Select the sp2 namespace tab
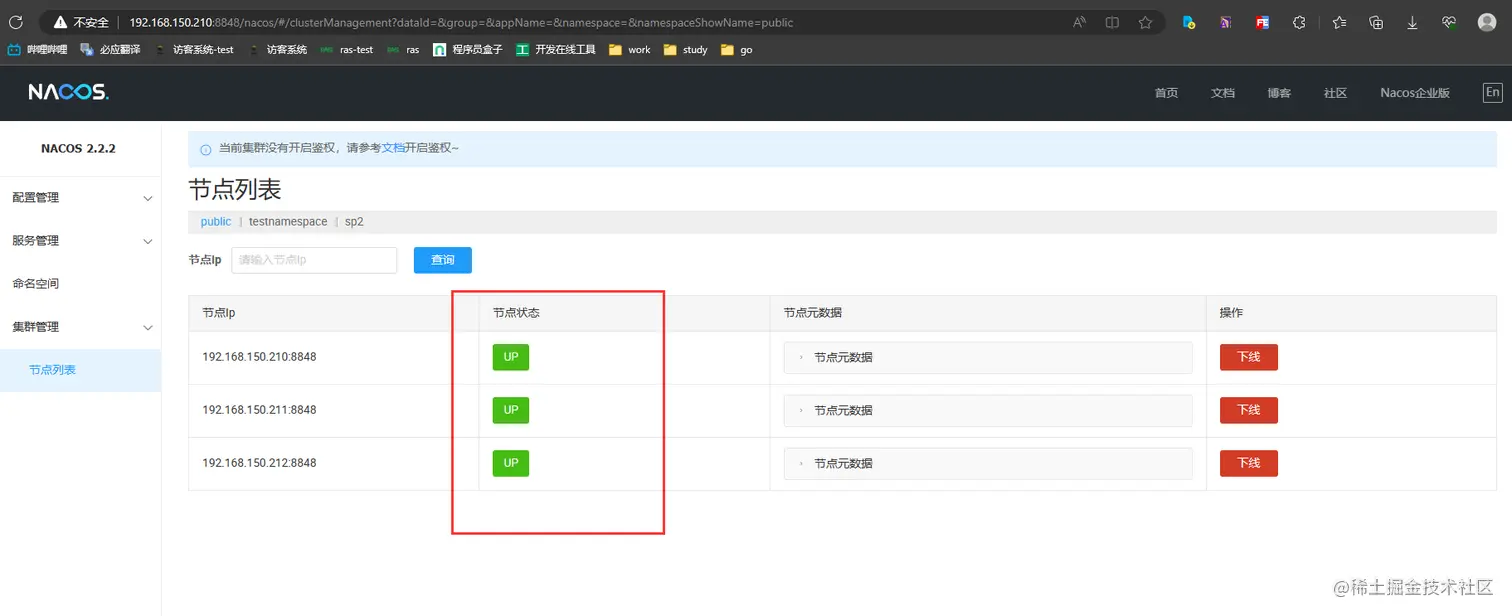The width and height of the screenshot is (1512, 616). click(354, 222)
